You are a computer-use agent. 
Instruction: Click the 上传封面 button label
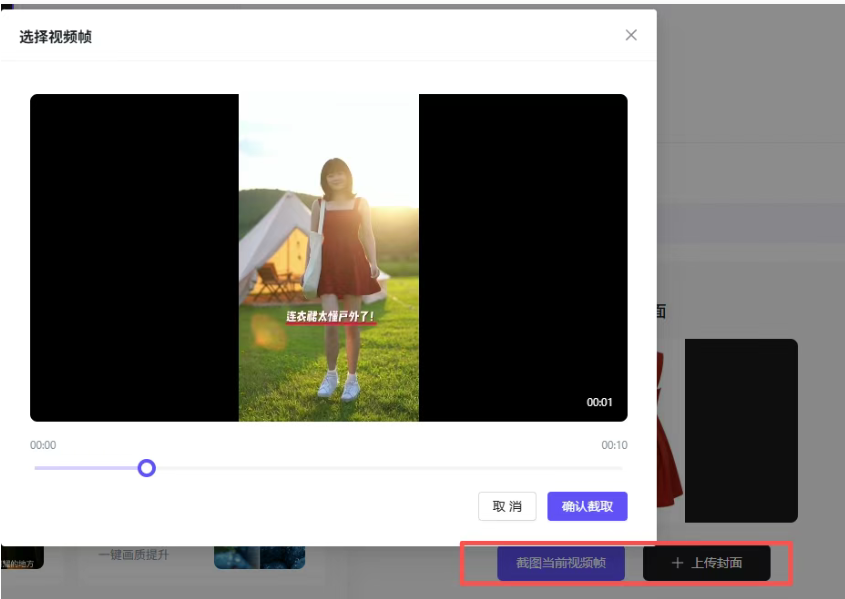pyautogui.click(x=716, y=563)
